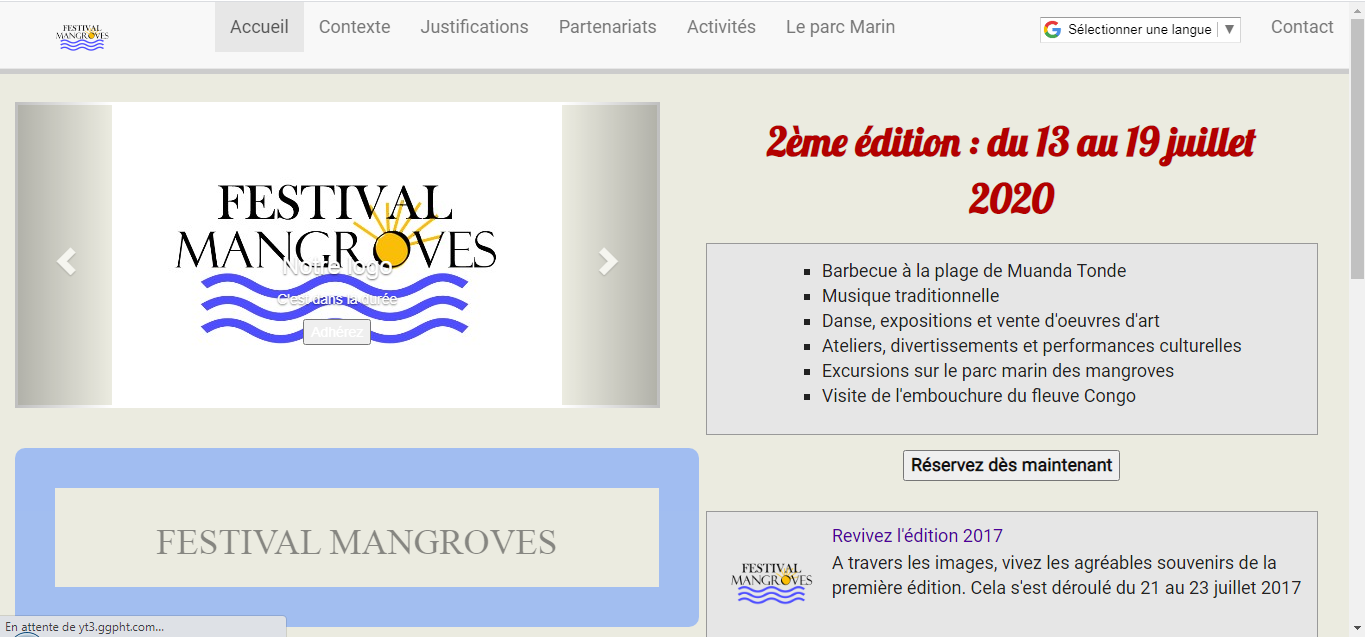Open the Partenariats menu item
1365x637 pixels.
pyautogui.click(x=607, y=27)
